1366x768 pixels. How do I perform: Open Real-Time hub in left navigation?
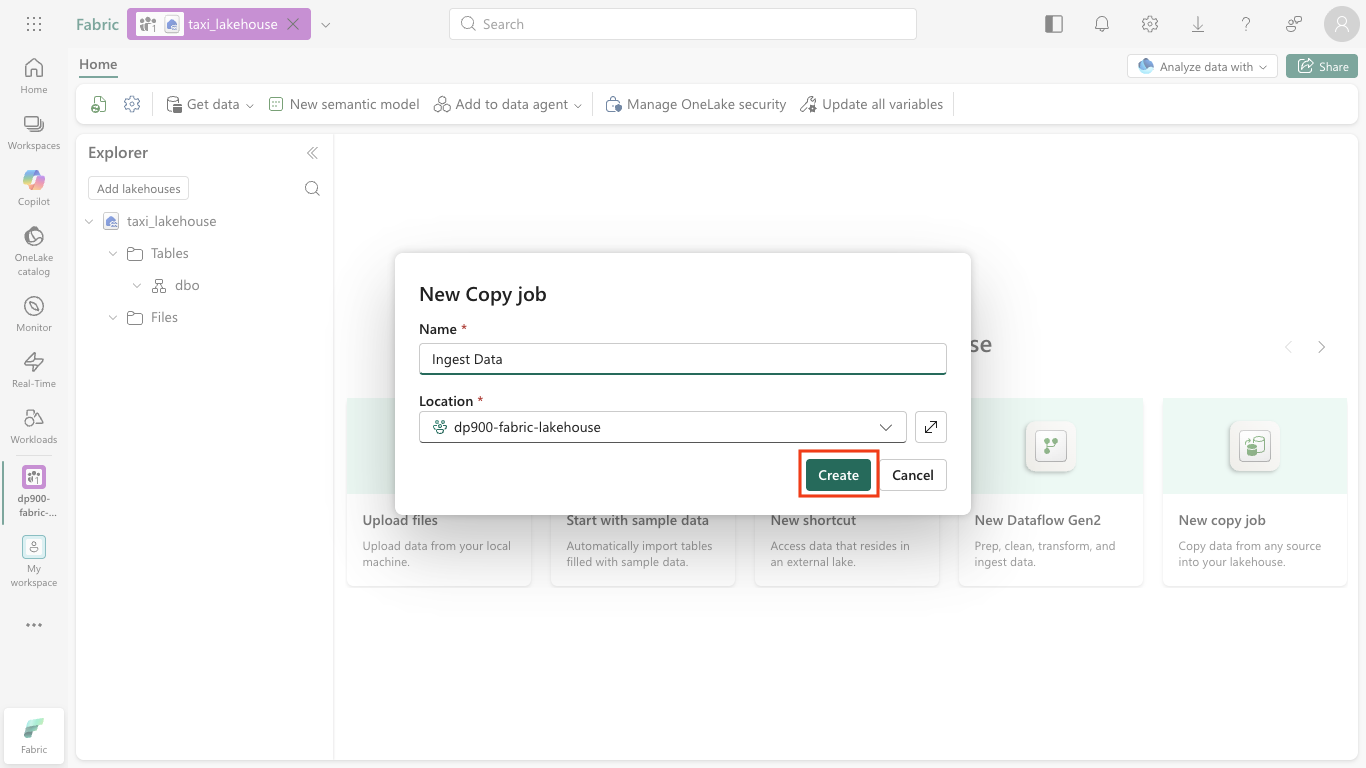coord(34,369)
